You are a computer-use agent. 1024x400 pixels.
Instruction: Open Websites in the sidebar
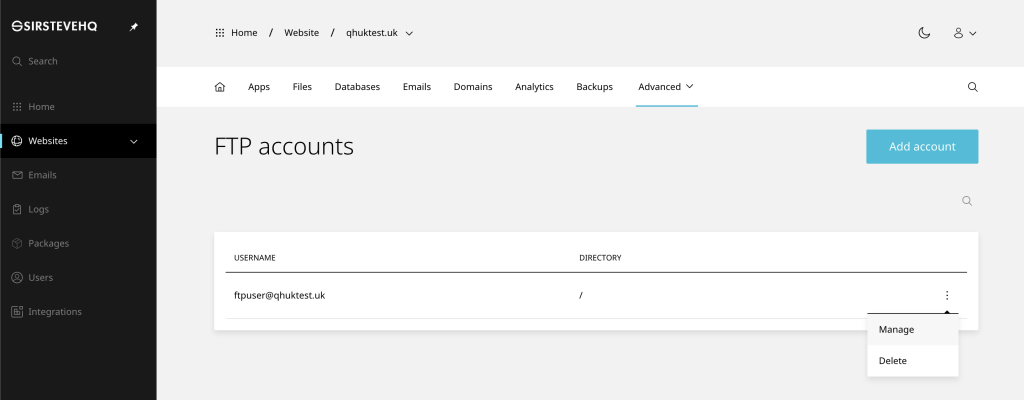click(x=78, y=141)
